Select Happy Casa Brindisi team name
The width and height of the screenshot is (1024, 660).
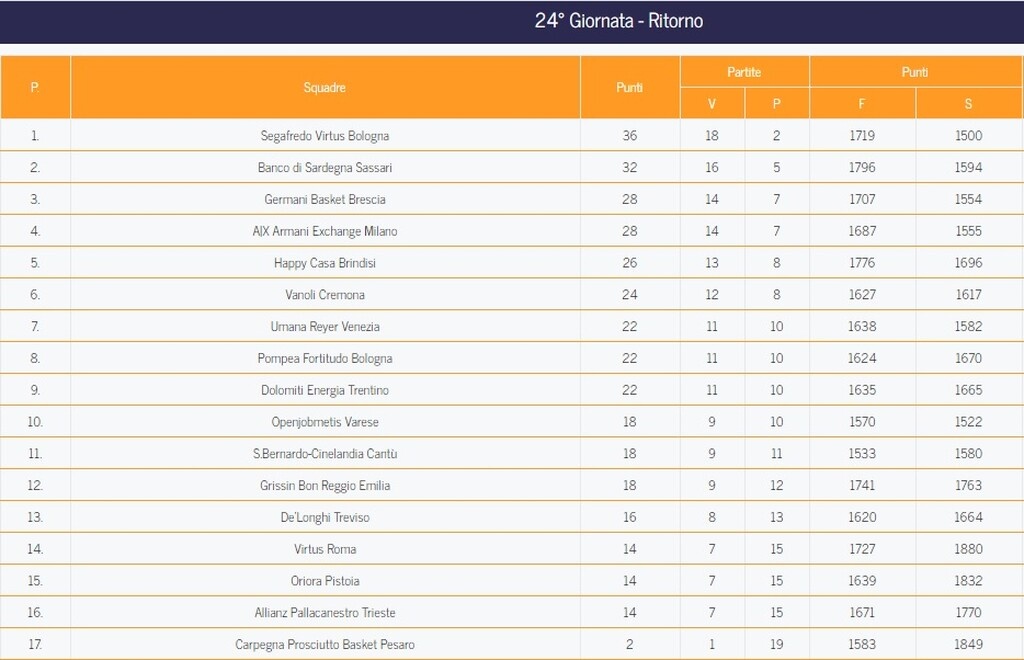325,263
